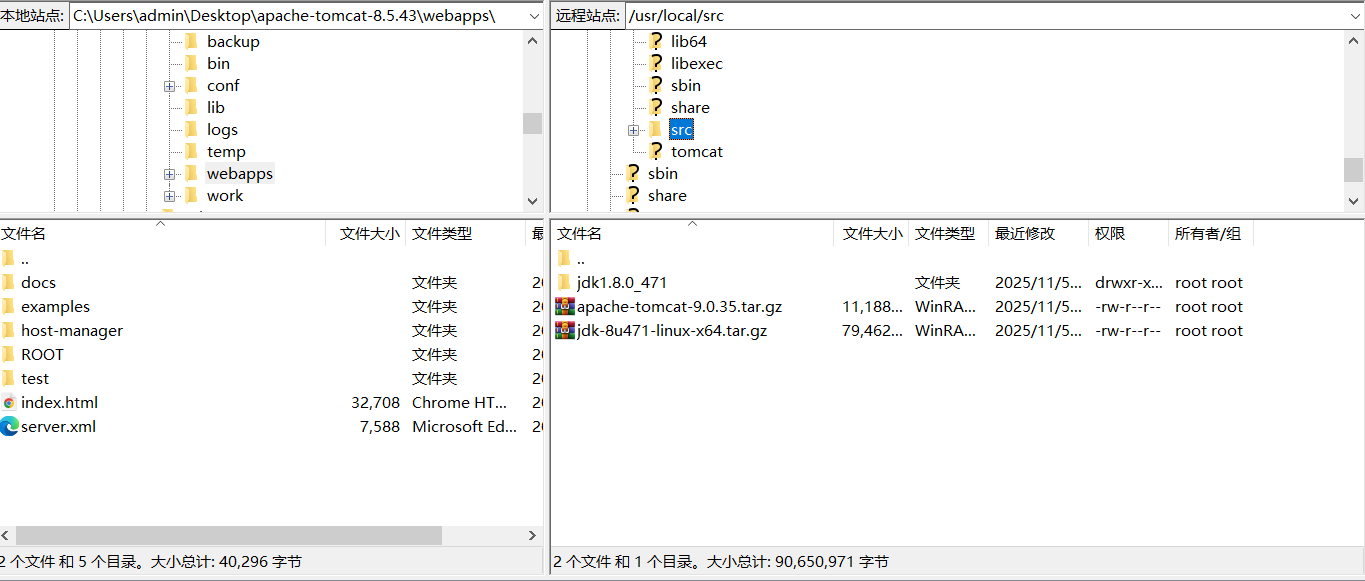This screenshot has width=1365, height=581.
Task: Click the WinRAR icon of apache-tomcat-9.0.35.tar.gz
Action: [565, 306]
